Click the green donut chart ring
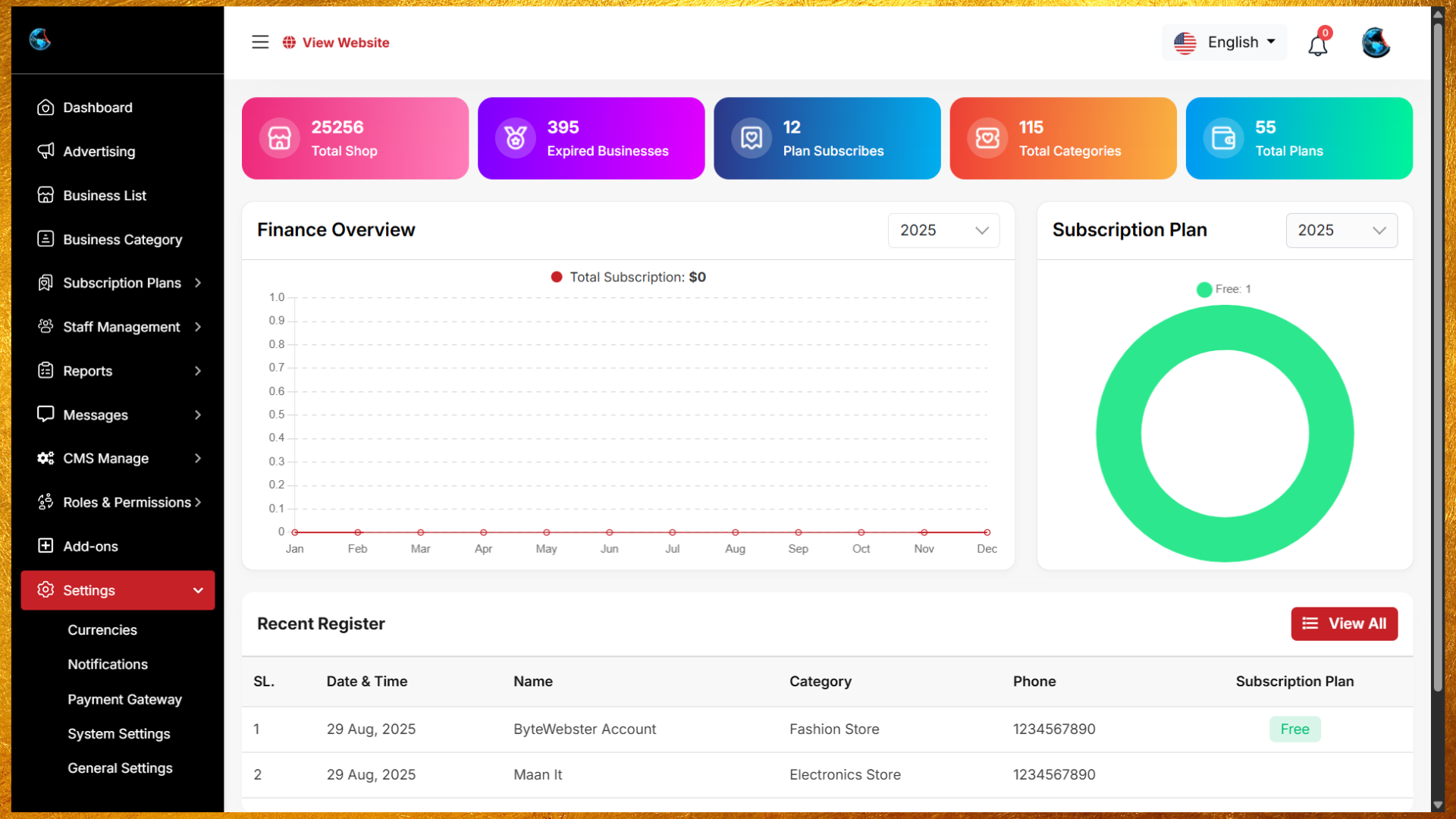The image size is (1456, 819). tap(1118, 434)
